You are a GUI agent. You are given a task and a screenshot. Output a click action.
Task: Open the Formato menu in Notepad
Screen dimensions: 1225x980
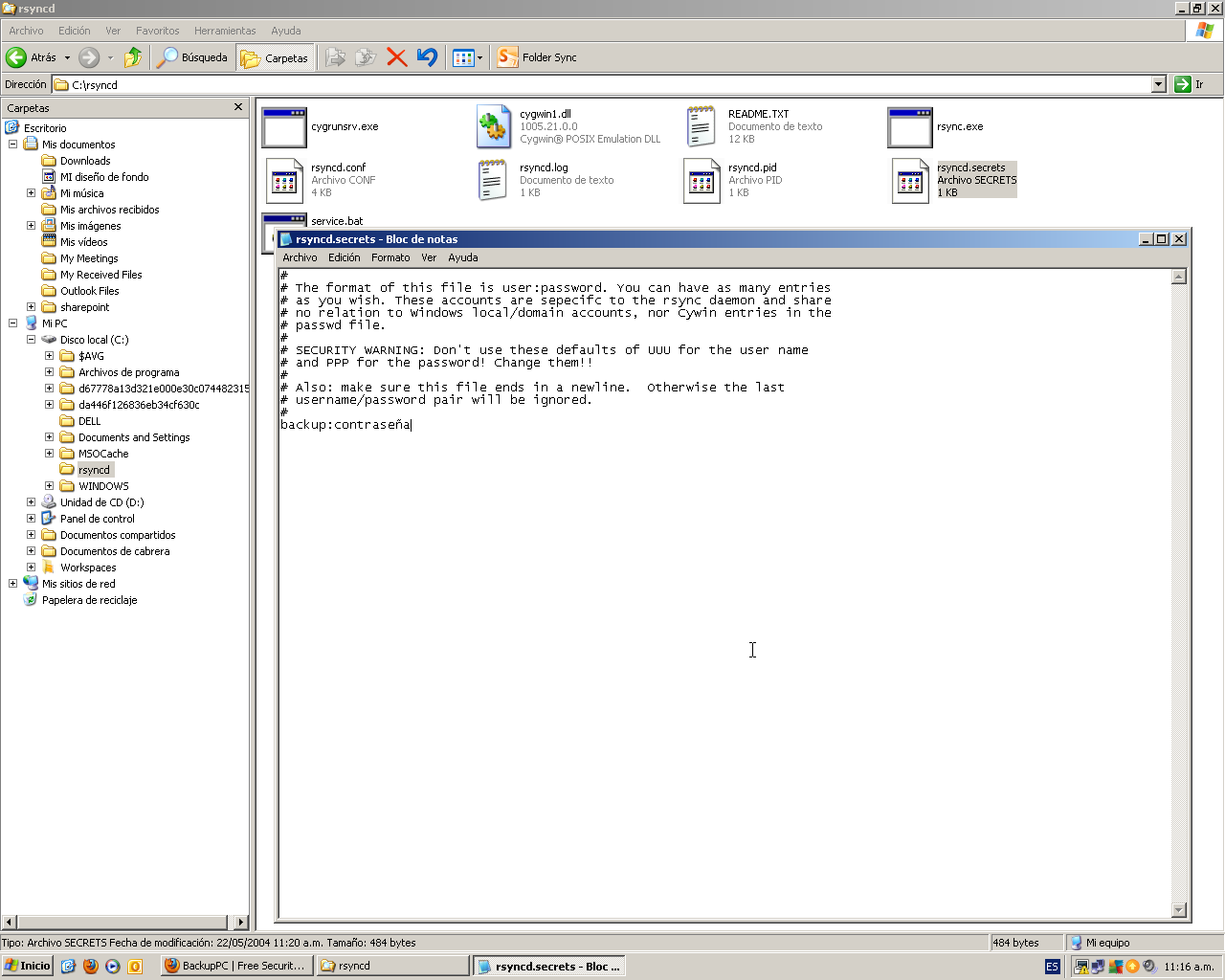tap(390, 257)
